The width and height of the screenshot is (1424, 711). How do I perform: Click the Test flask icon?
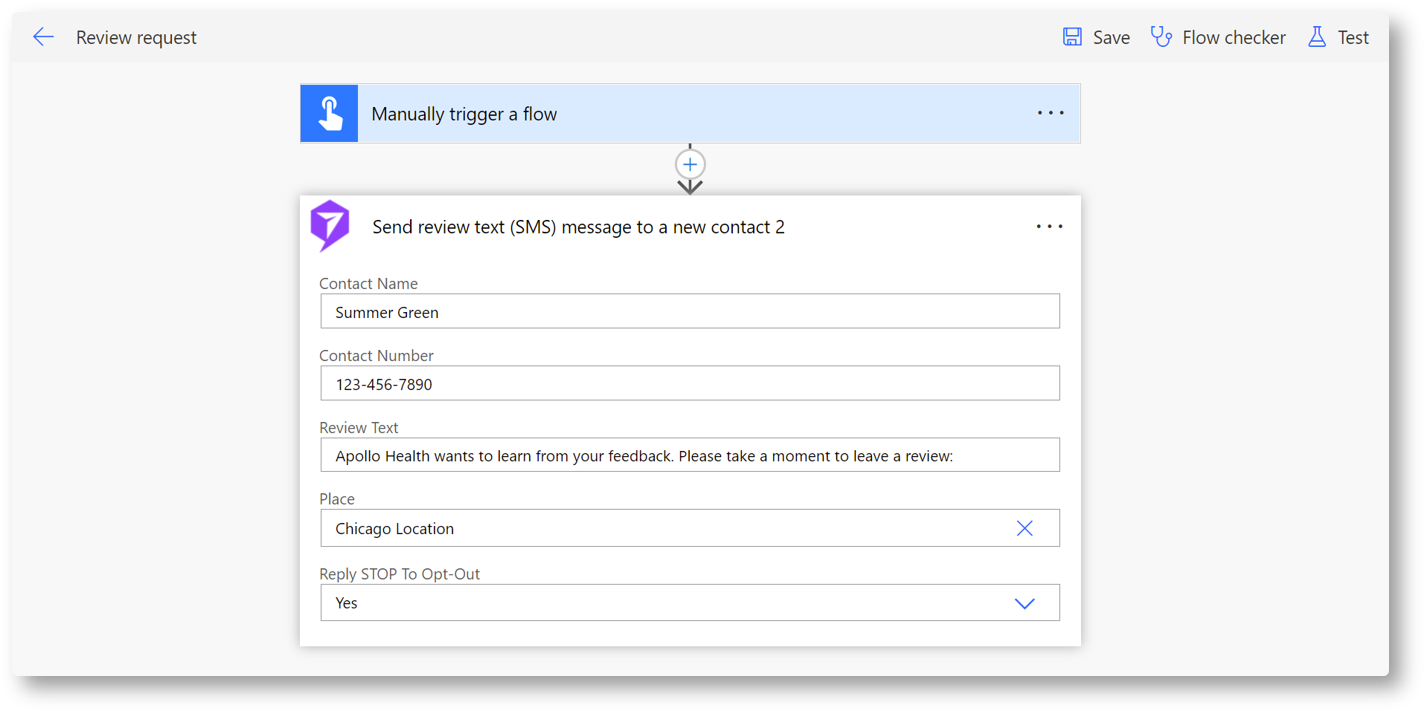coord(1317,37)
